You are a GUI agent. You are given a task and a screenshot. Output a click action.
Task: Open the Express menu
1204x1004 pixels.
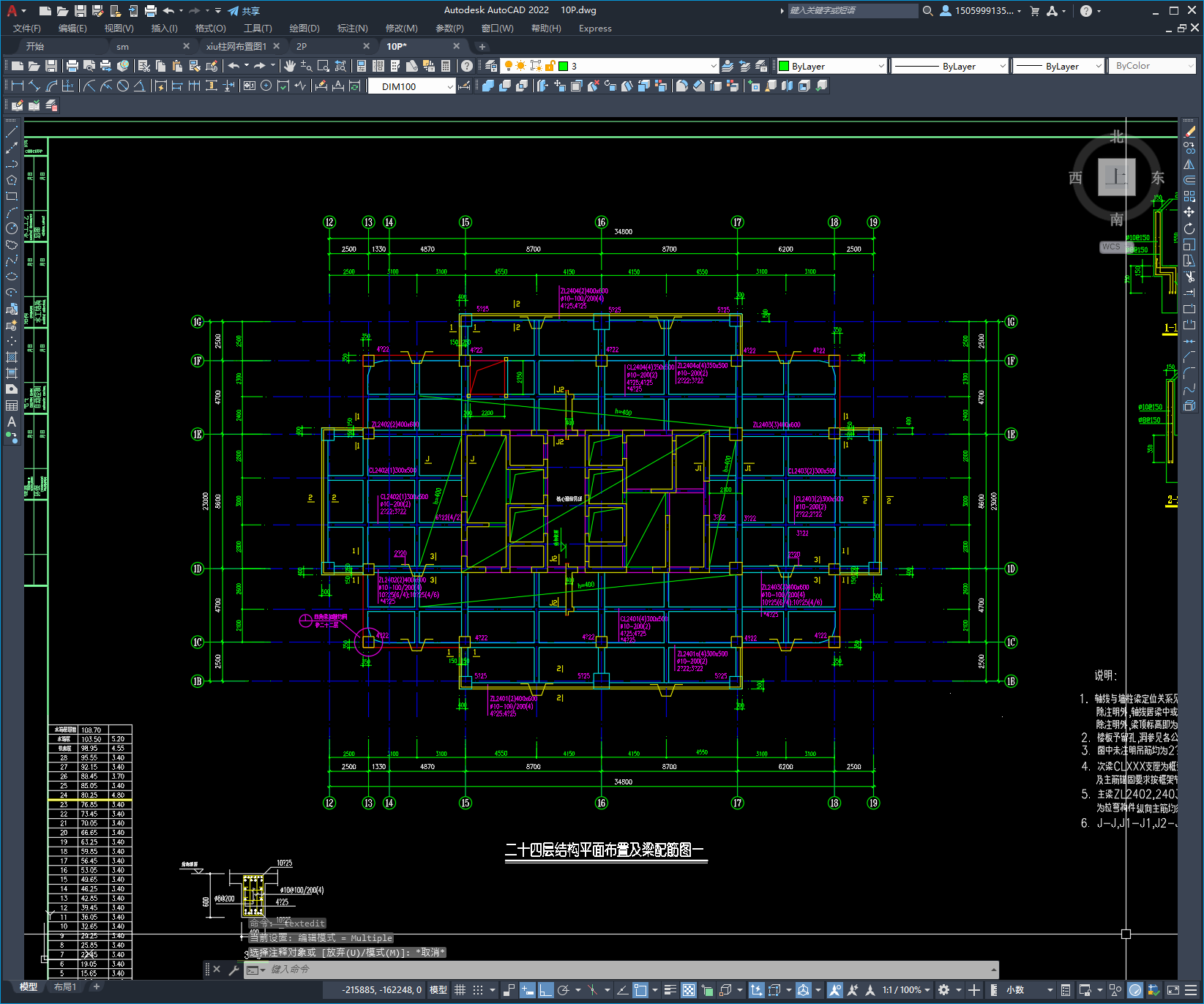coord(595,29)
